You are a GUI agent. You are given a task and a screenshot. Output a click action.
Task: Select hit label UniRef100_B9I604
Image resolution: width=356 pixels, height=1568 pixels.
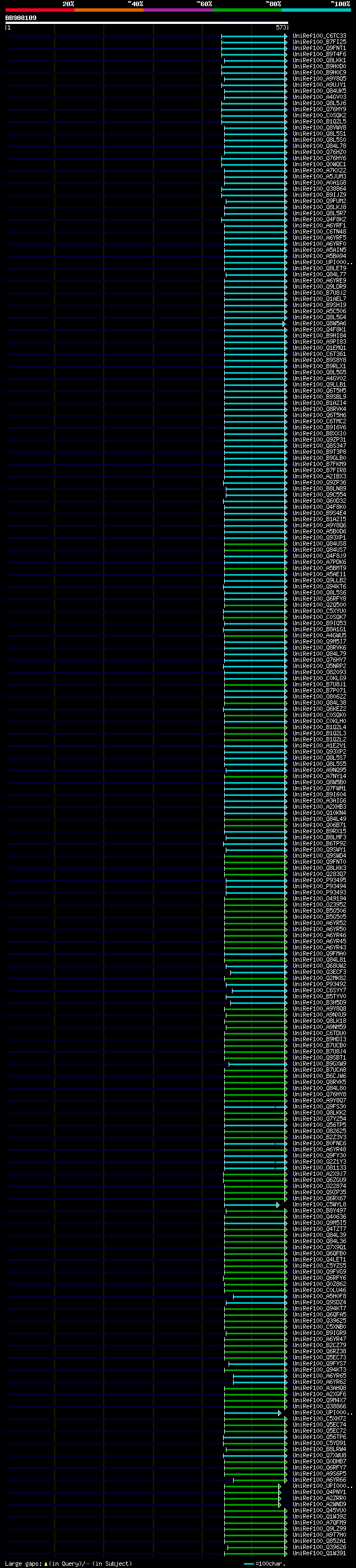pyautogui.click(x=319, y=794)
